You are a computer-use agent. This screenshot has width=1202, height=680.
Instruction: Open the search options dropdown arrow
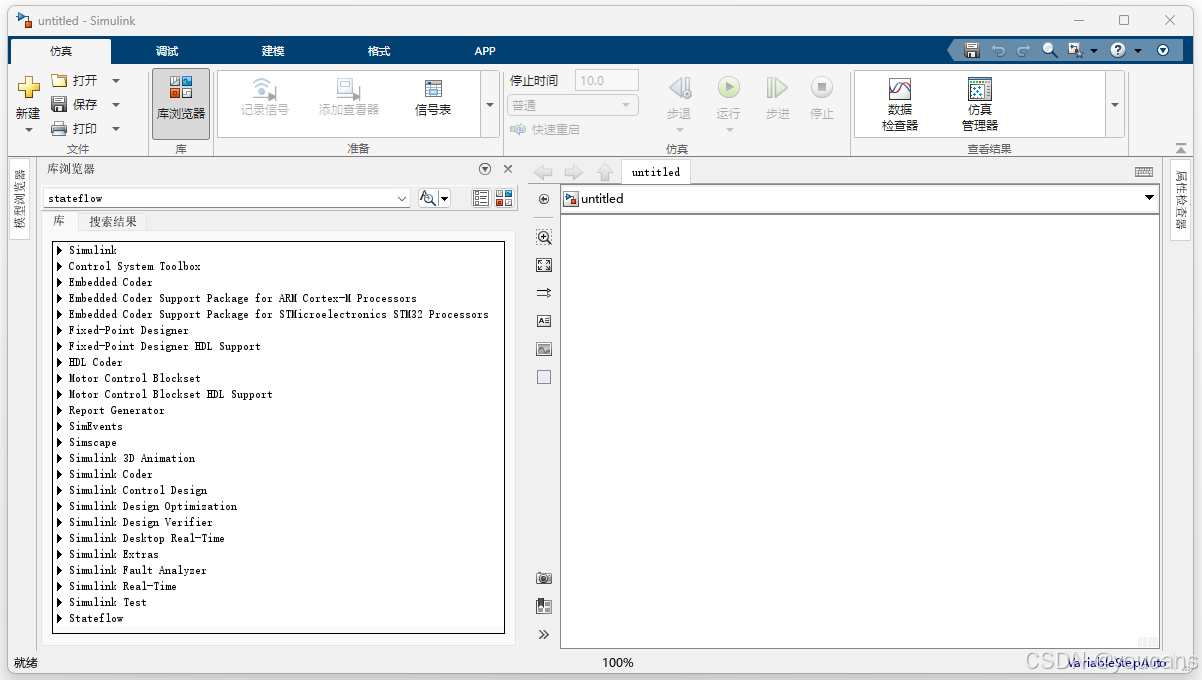click(445, 198)
